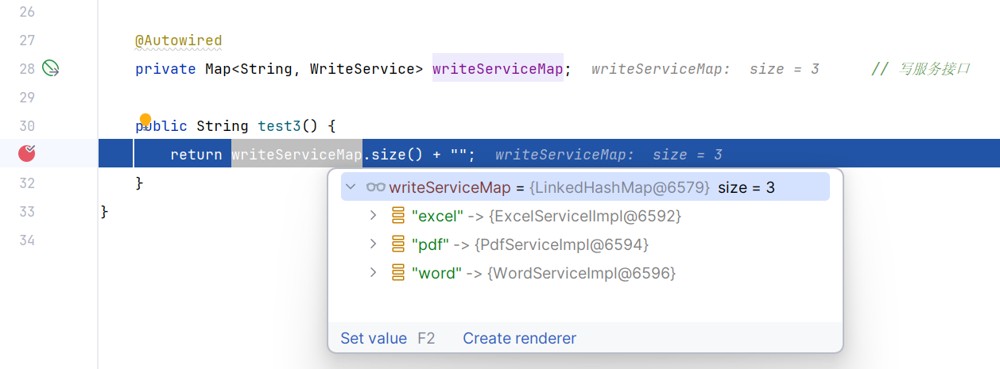This screenshot has width=1000, height=369.
Task: Click the @Autowired annotation
Action: 179,41
